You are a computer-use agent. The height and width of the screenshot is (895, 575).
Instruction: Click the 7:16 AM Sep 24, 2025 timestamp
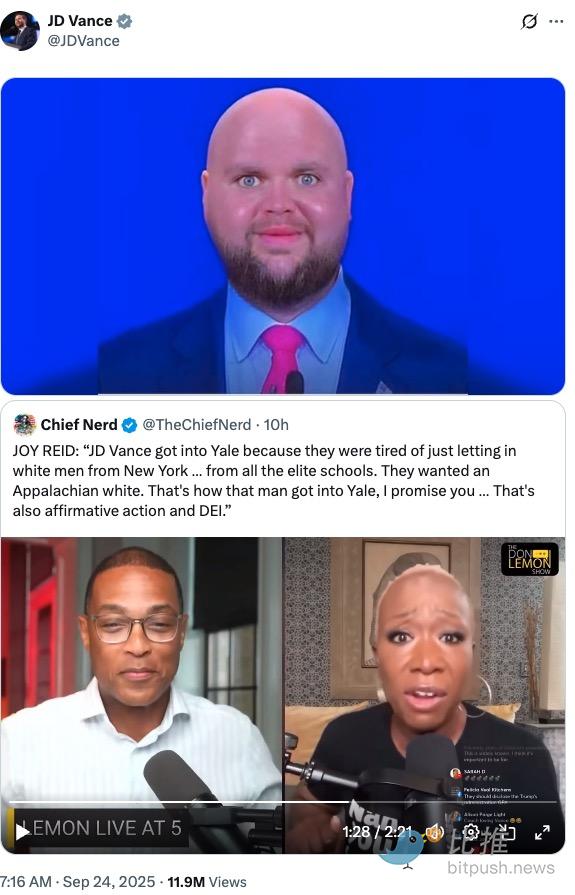77,882
